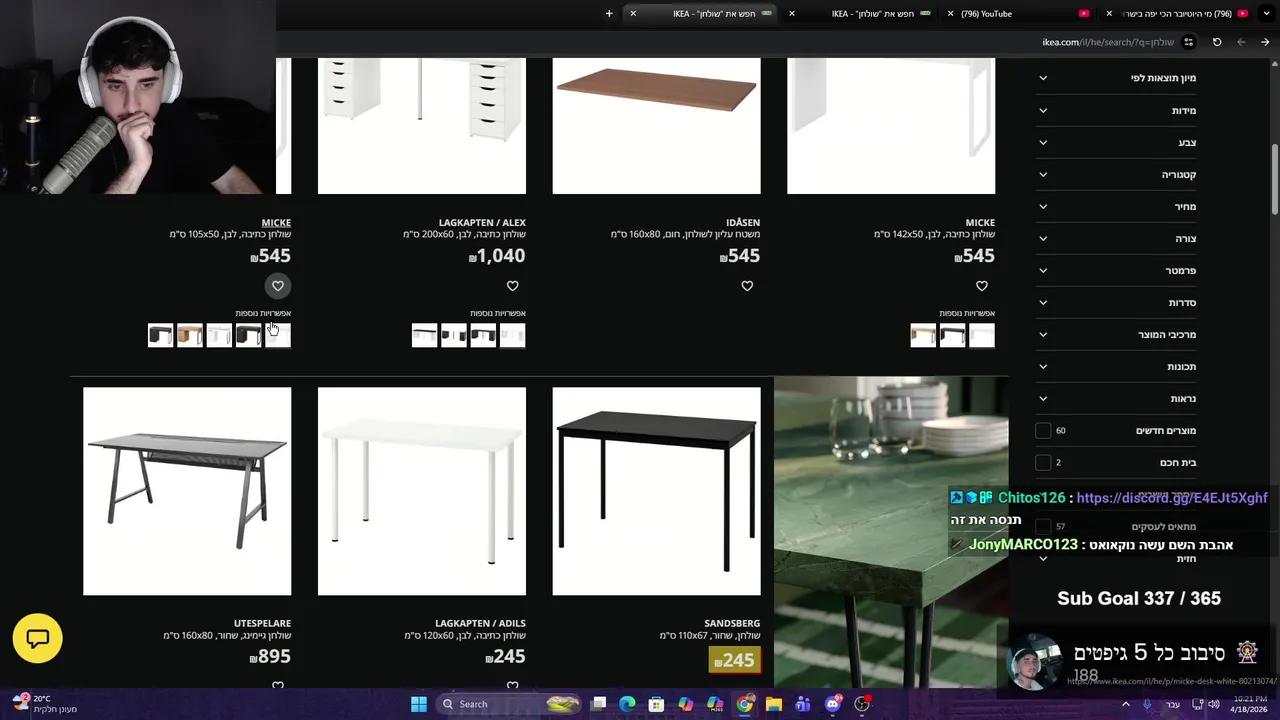
Task: Check the 'בית חכם' filter checkbox
Action: click(1043, 463)
